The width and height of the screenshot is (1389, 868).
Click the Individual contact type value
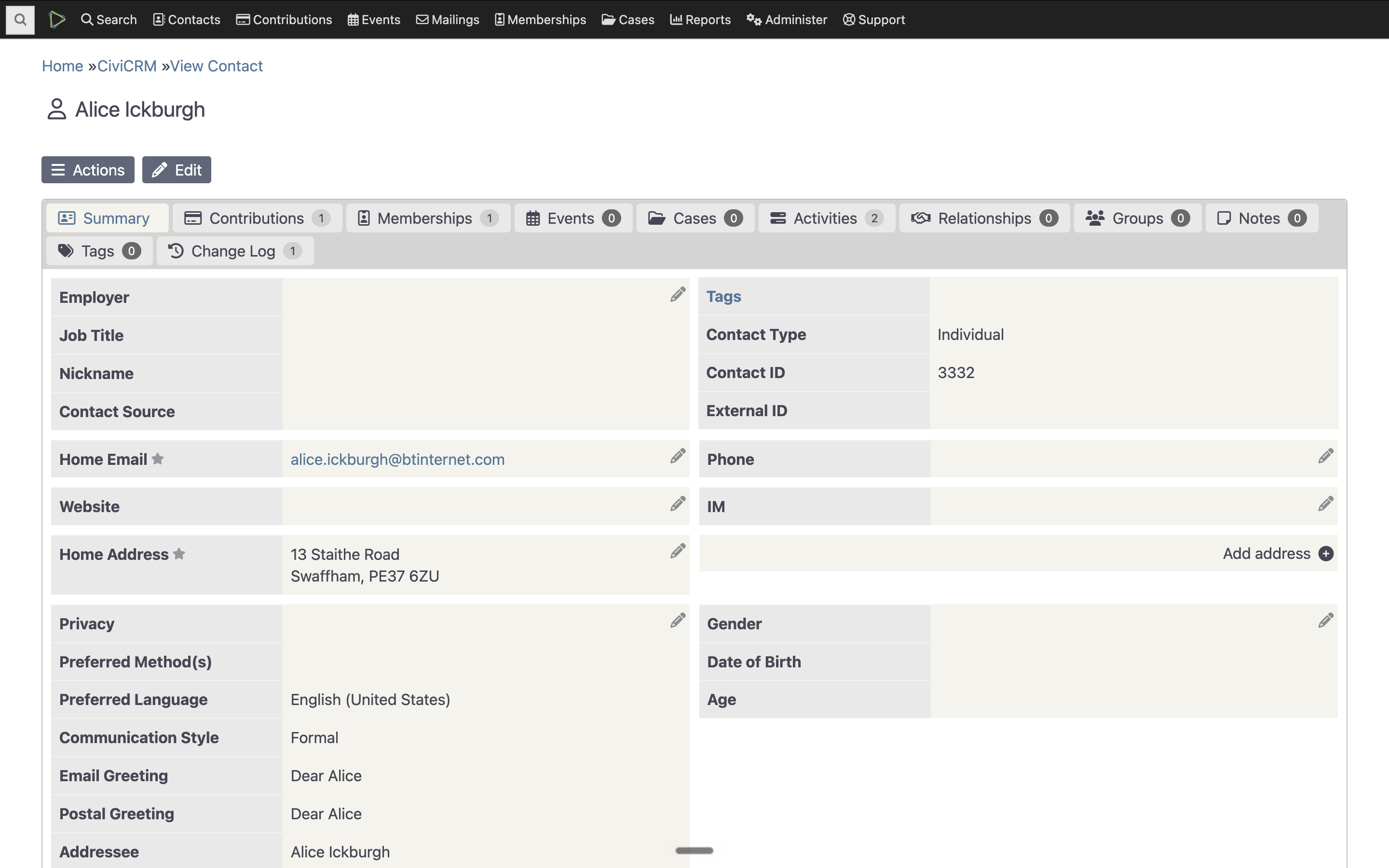970,335
